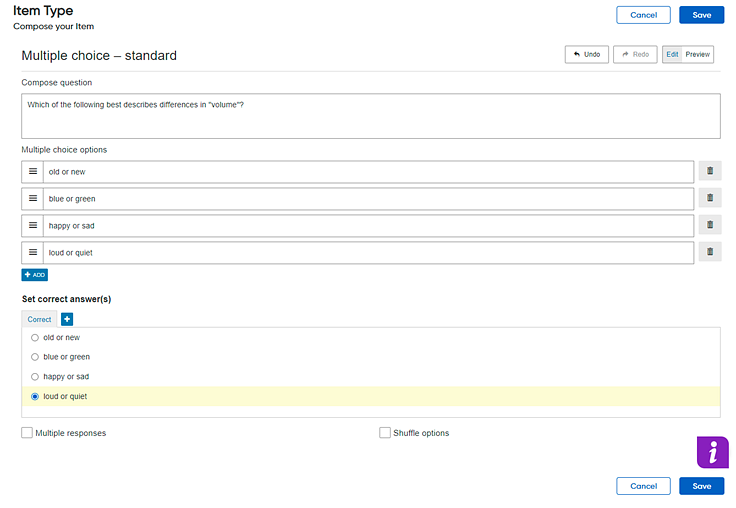The image size is (736, 508).
Task: Click the 'Item Type' title
Action: click(43, 10)
